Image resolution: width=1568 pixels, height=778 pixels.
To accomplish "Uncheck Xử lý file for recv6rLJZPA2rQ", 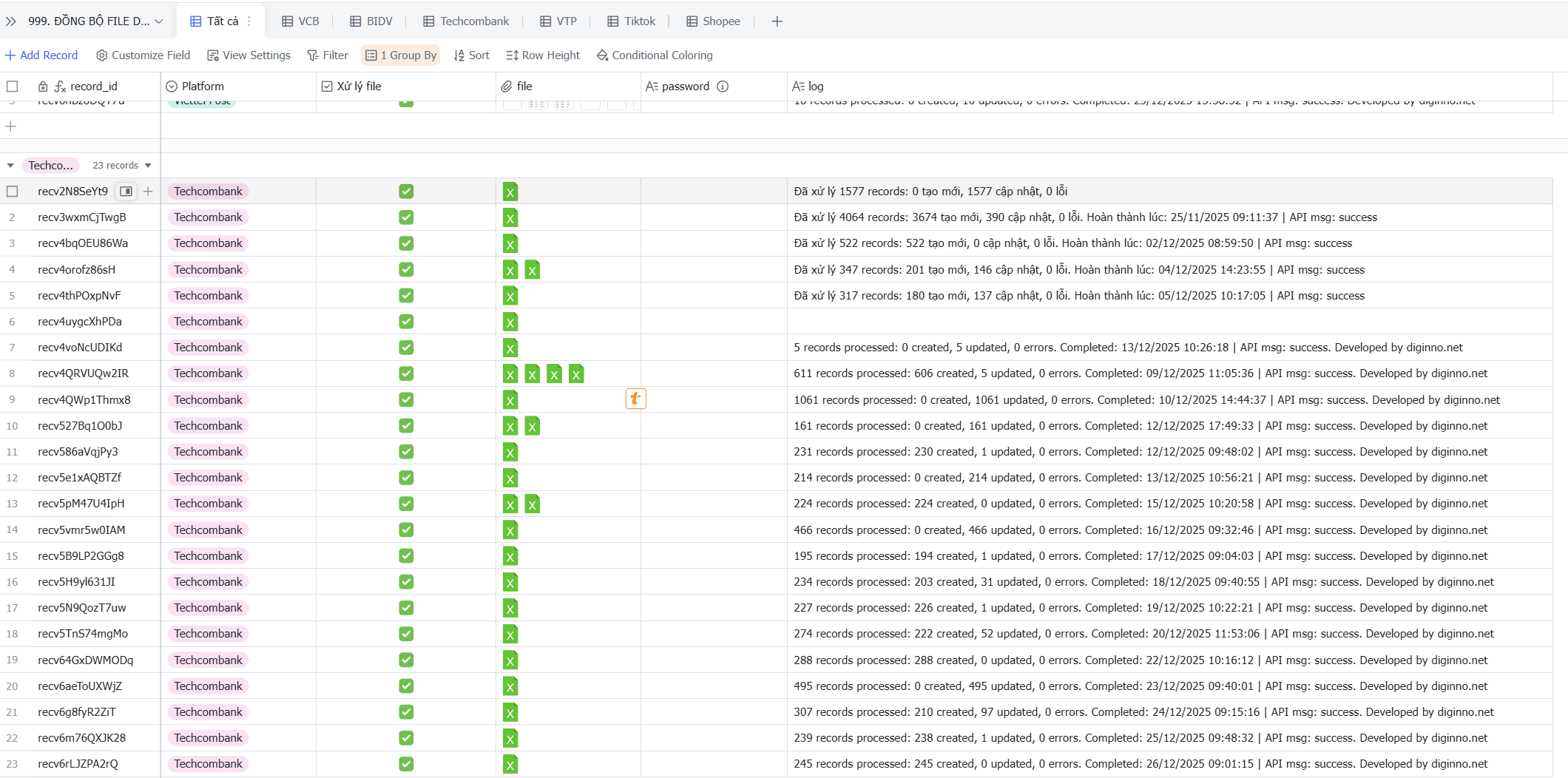I will [x=406, y=764].
